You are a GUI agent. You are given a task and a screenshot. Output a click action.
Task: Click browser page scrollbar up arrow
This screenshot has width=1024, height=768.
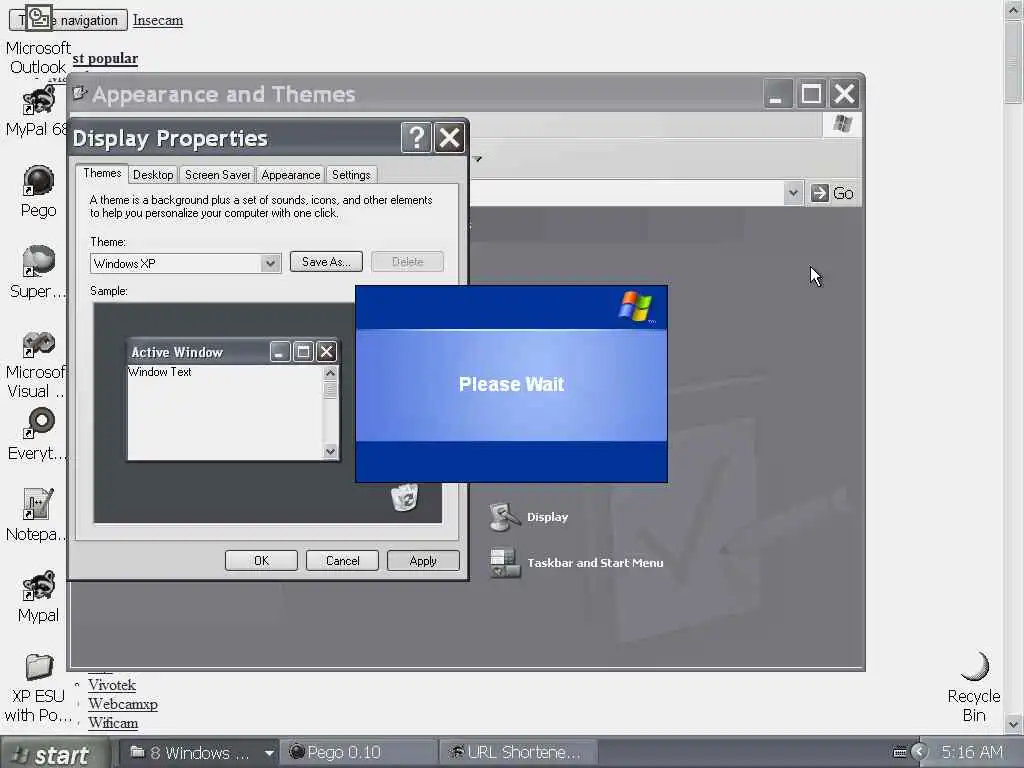[1014, 9]
